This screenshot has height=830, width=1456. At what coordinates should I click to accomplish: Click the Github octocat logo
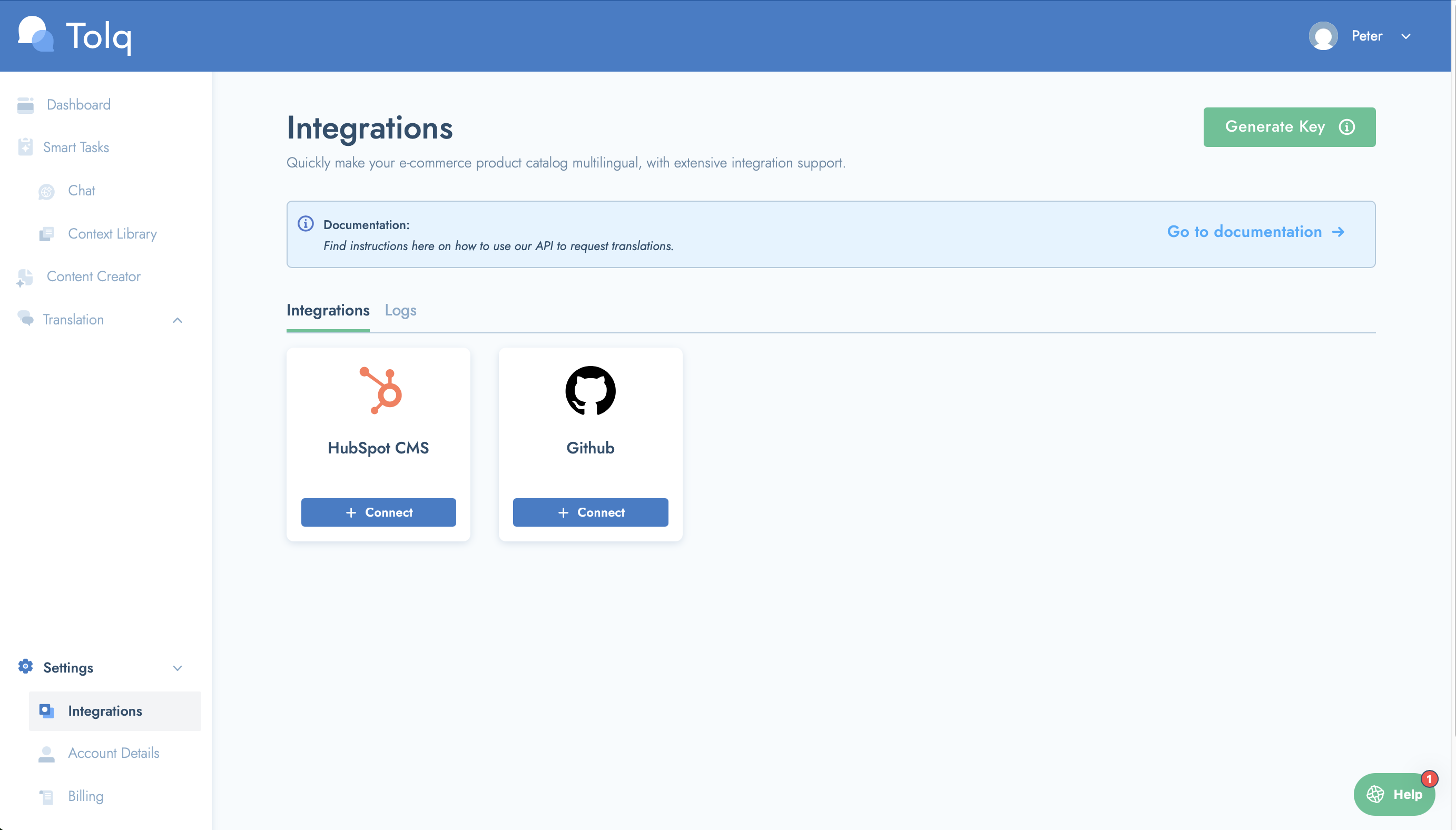pyautogui.click(x=590, y=390)
